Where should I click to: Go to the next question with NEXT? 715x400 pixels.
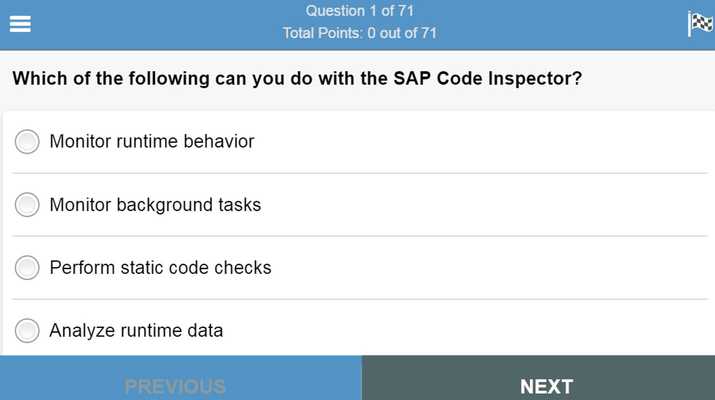539,378
